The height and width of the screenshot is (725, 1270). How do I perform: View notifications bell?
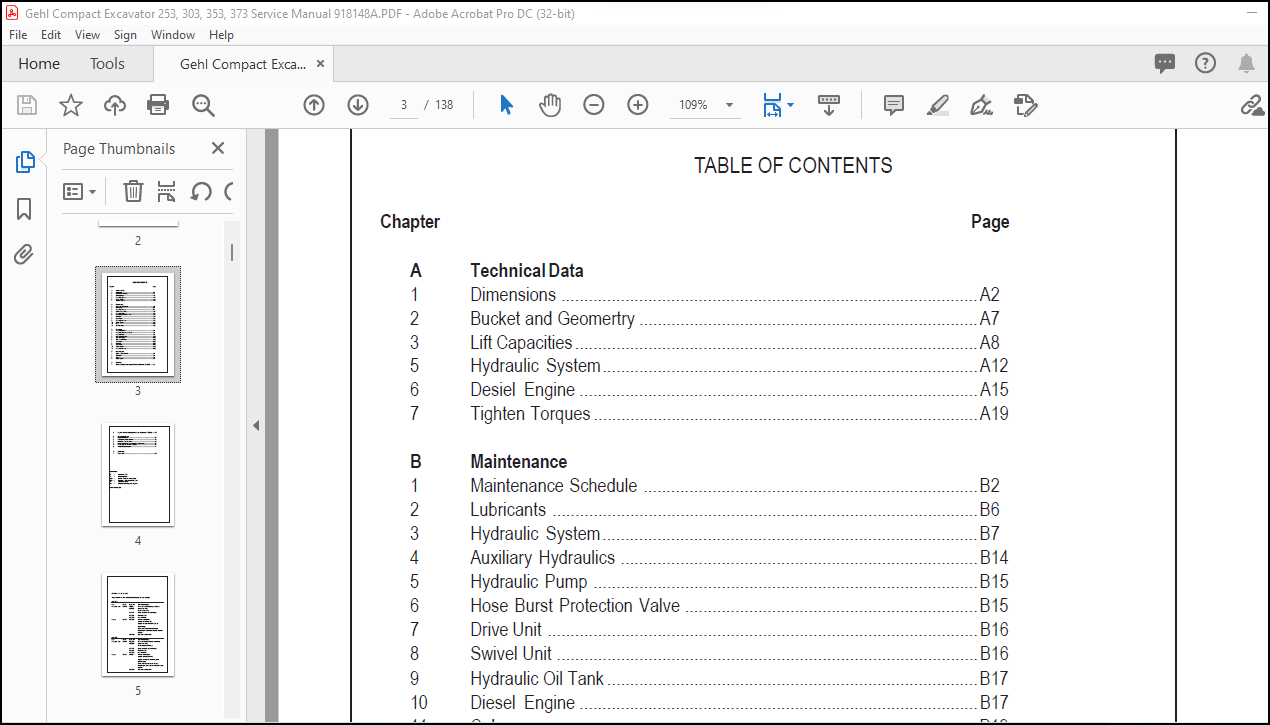pos(1246,64)
